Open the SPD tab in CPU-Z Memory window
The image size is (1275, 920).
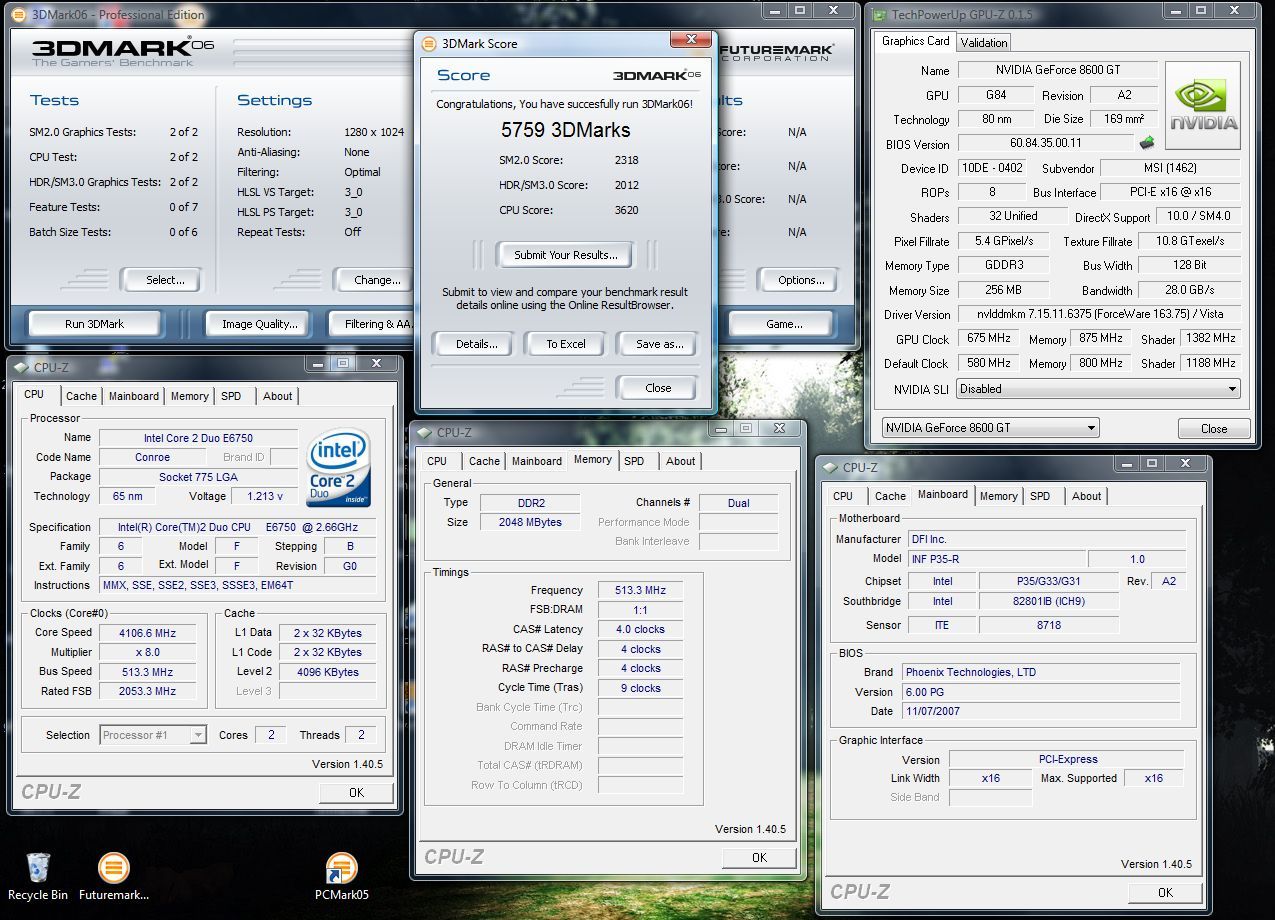(634, 461)
